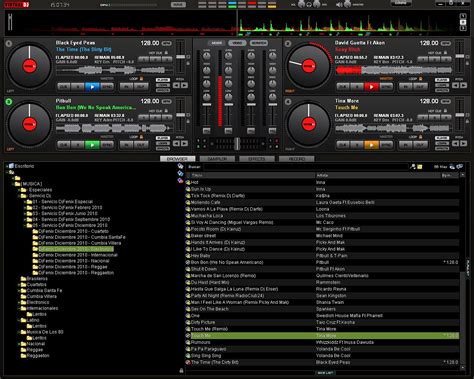
Task: Click the Cue button on Black Eyed Peas deck
Action: pyautogui.click(x=64, y=87)
